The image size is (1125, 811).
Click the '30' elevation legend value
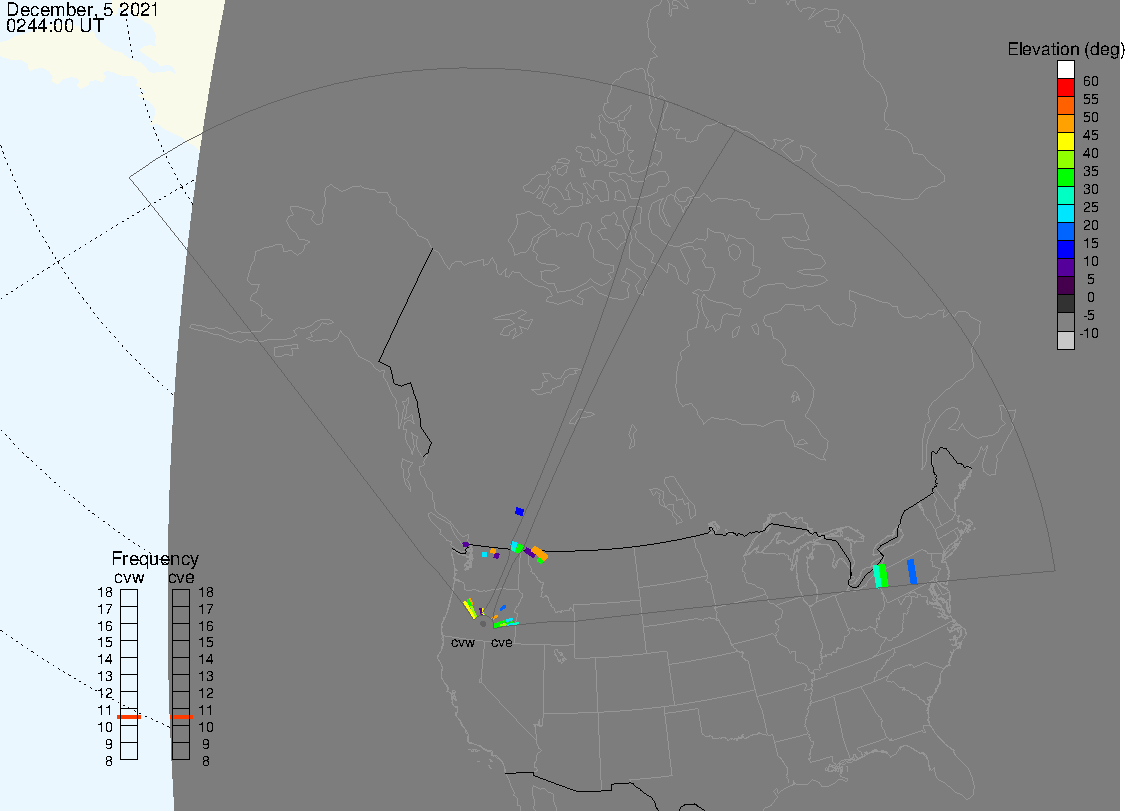pyautogui.click(x=1091, y=189)
